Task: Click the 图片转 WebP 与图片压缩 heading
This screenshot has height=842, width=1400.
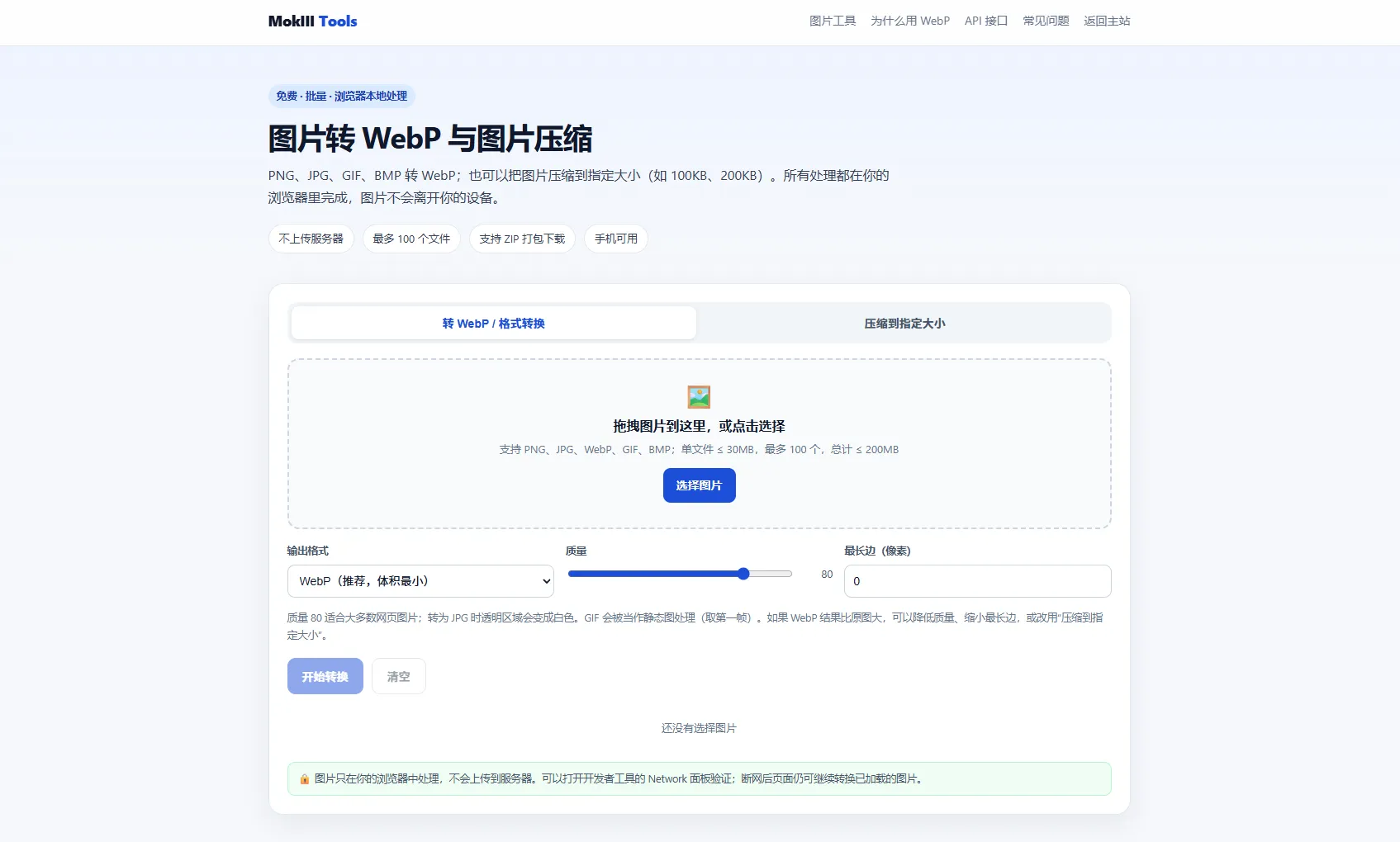Action: pos(430,139)
